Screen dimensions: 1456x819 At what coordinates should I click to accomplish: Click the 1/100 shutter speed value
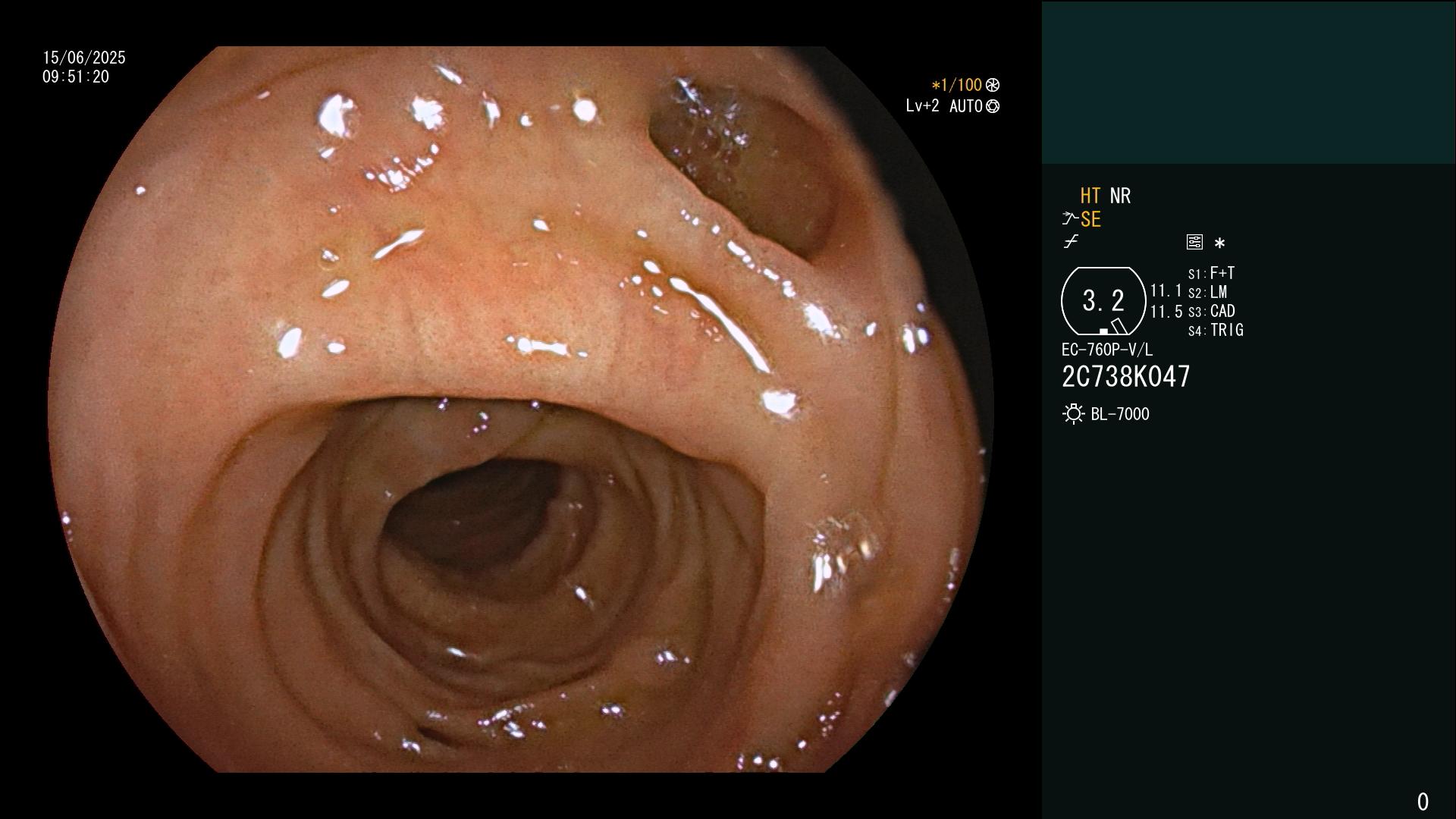click(x=962, y=85)
